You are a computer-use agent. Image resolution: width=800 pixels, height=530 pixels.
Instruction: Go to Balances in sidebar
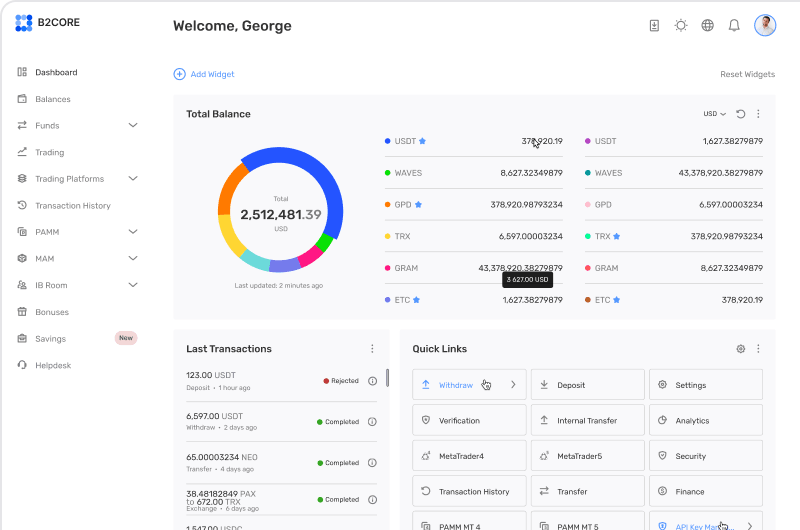(x=52, y=100)
